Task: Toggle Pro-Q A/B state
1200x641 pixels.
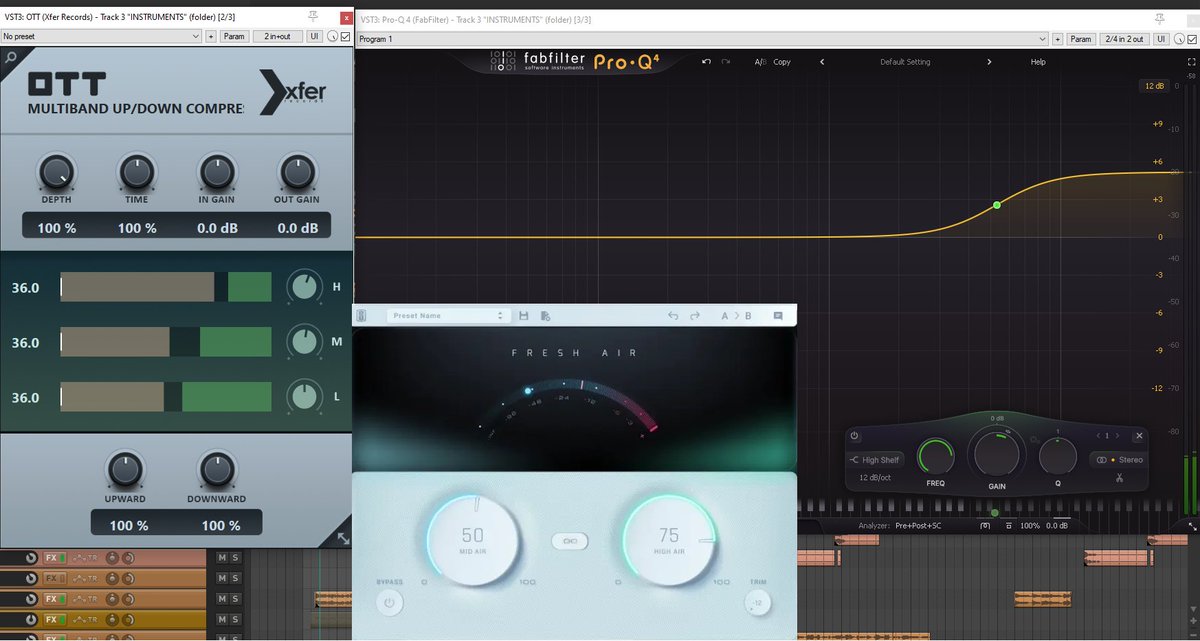Action: coord(759,62)
